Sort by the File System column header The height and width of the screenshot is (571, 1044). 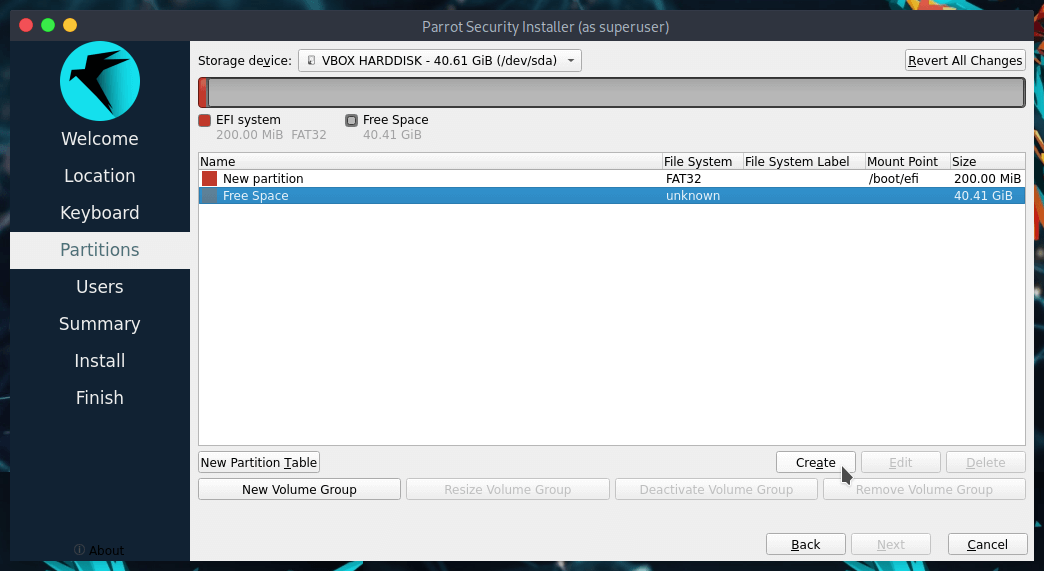tap(699, 161)
